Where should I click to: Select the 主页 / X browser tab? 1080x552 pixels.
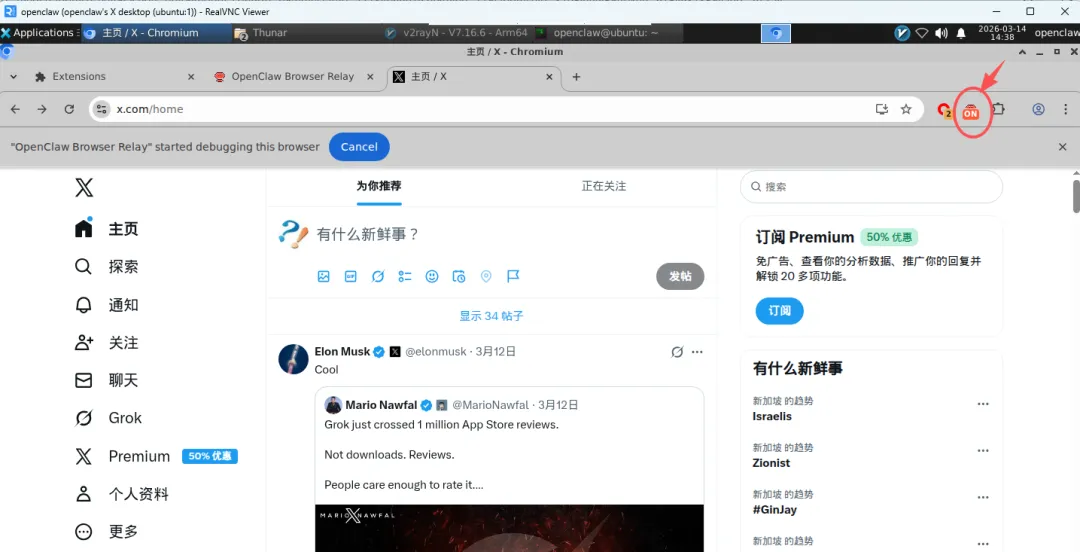coord(473,76)
